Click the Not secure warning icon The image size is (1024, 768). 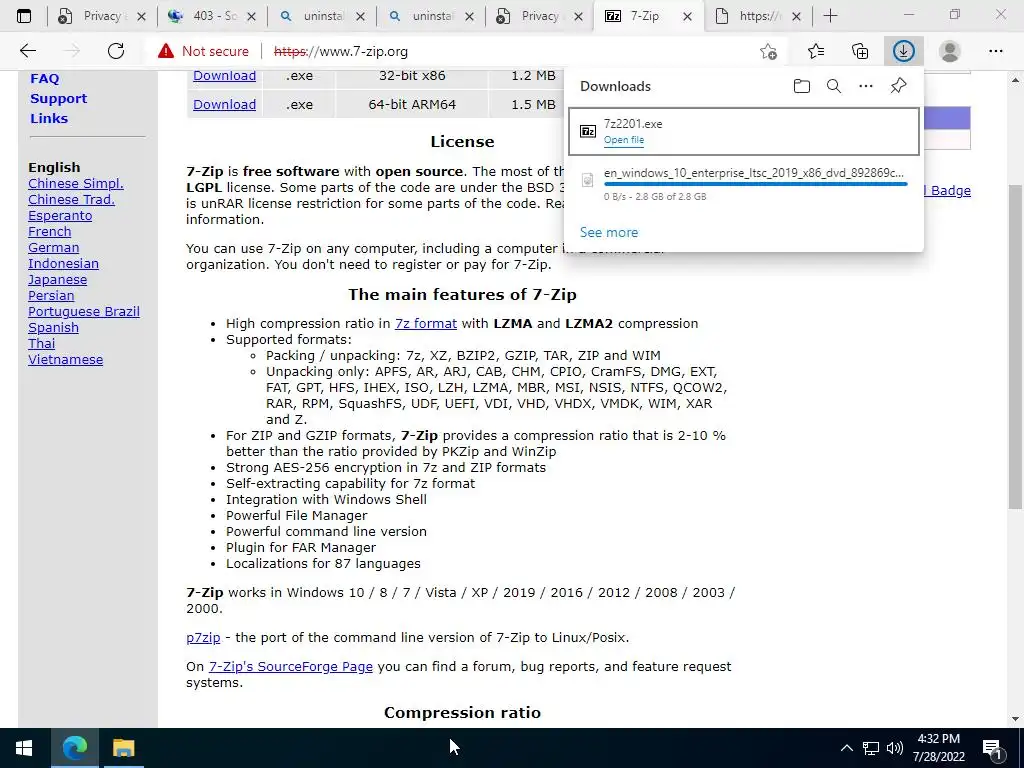point(166,51)
